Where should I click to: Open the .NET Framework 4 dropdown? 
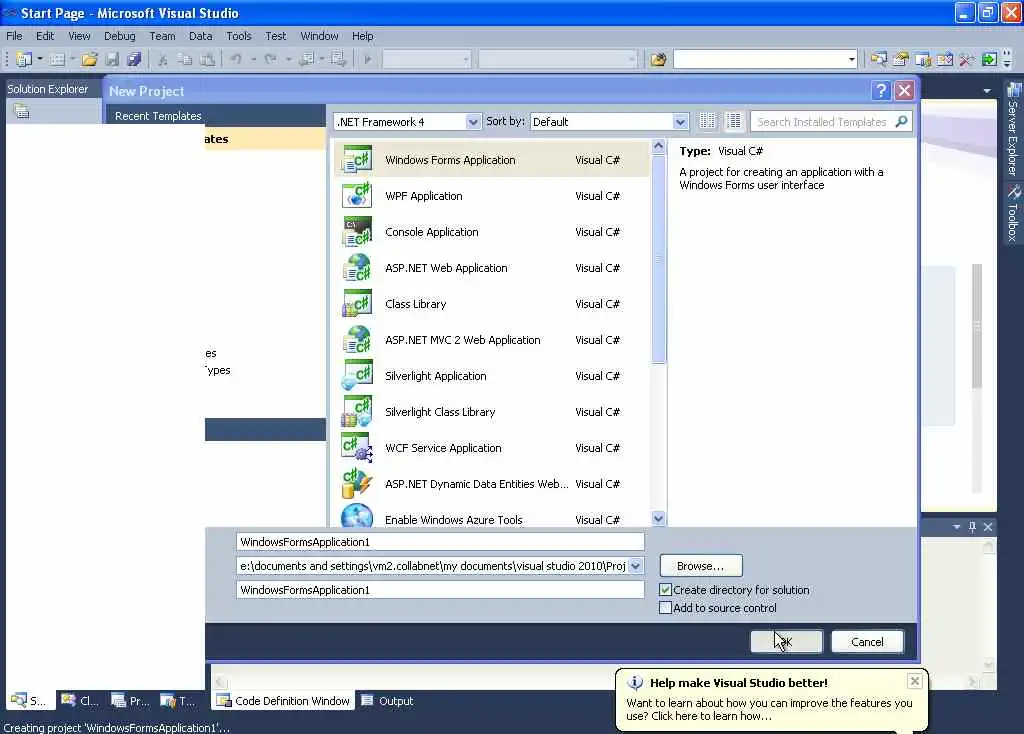(x=473, y=121)
